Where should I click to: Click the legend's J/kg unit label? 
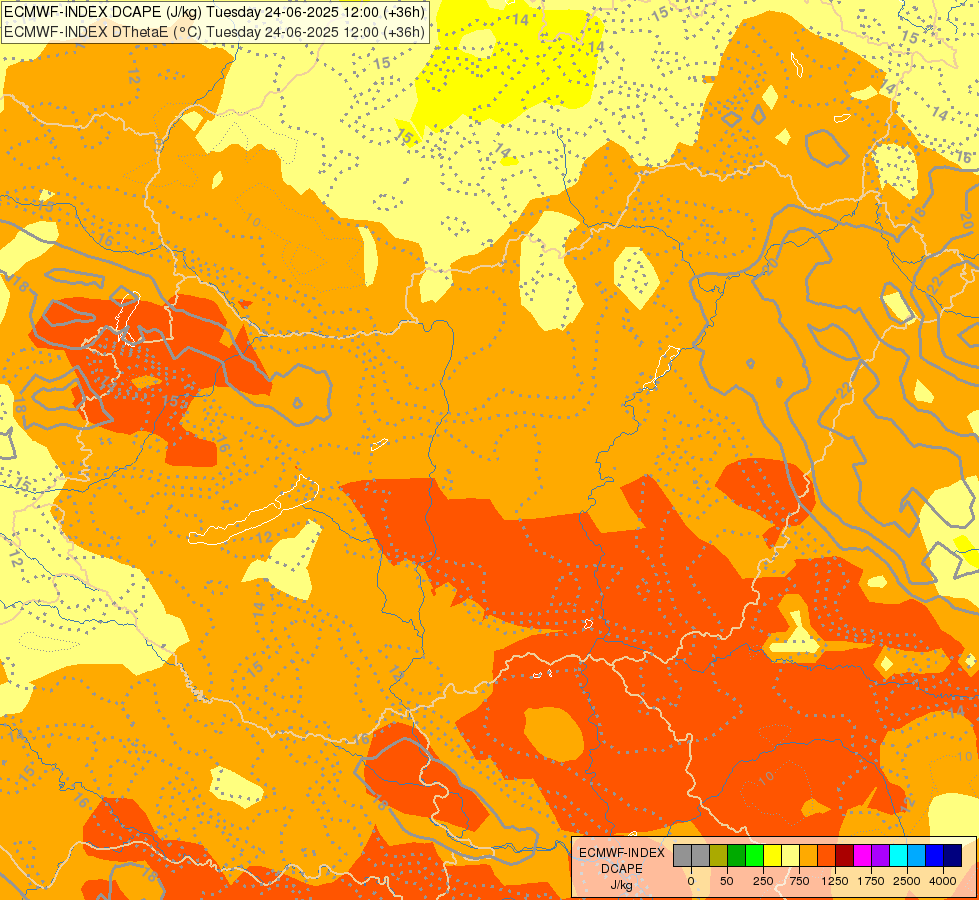(x=621, y=886)
